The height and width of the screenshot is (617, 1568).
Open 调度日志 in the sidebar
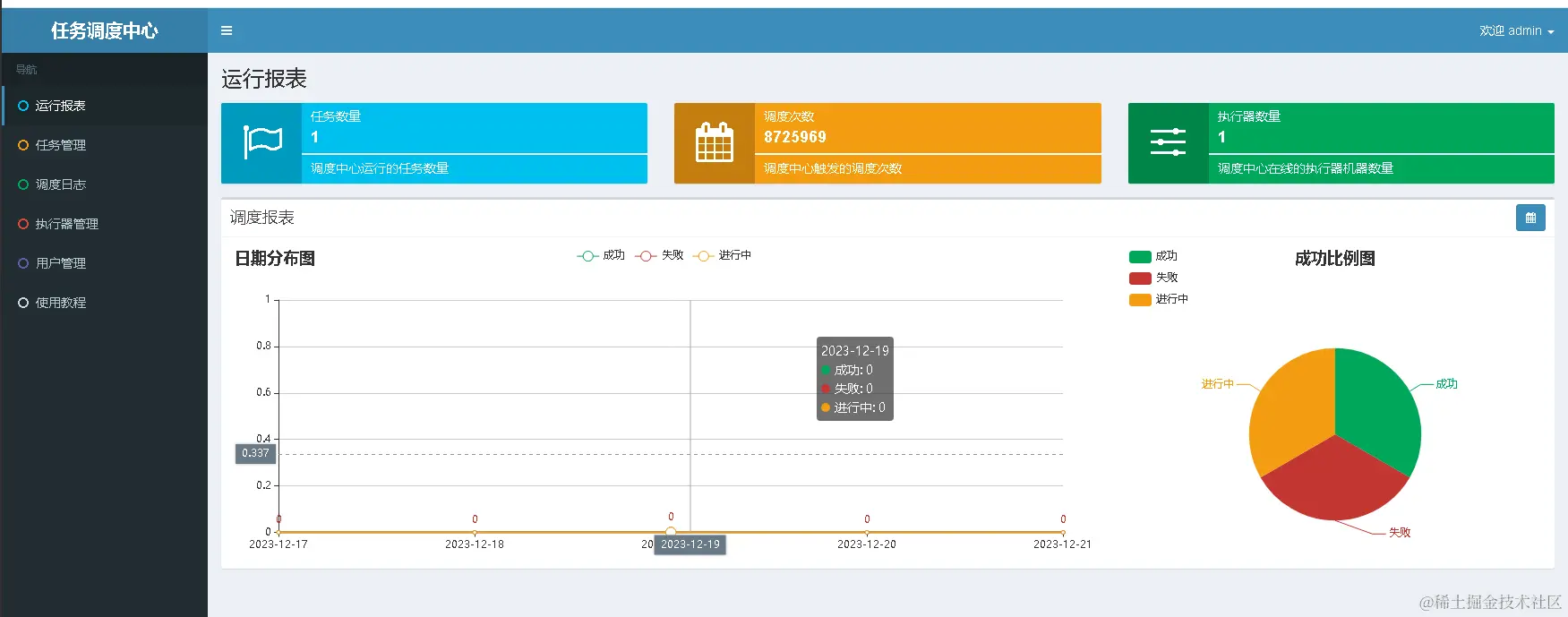[105, 184]
